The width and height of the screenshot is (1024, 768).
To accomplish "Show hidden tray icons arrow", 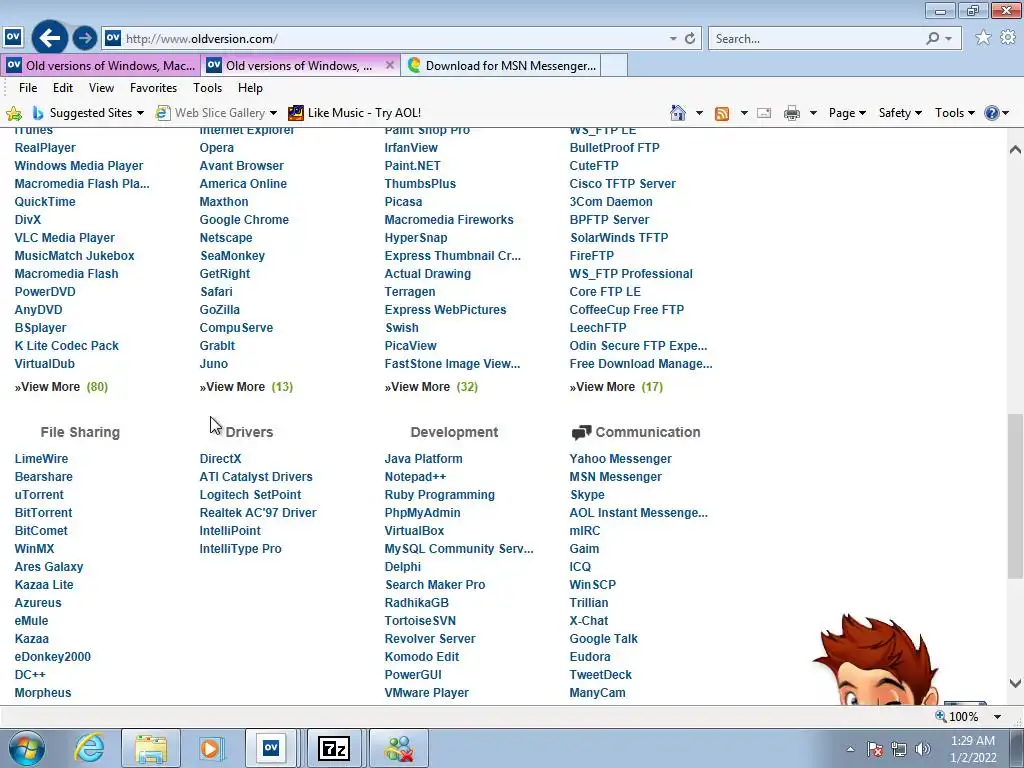I will [x=850, y=749].
